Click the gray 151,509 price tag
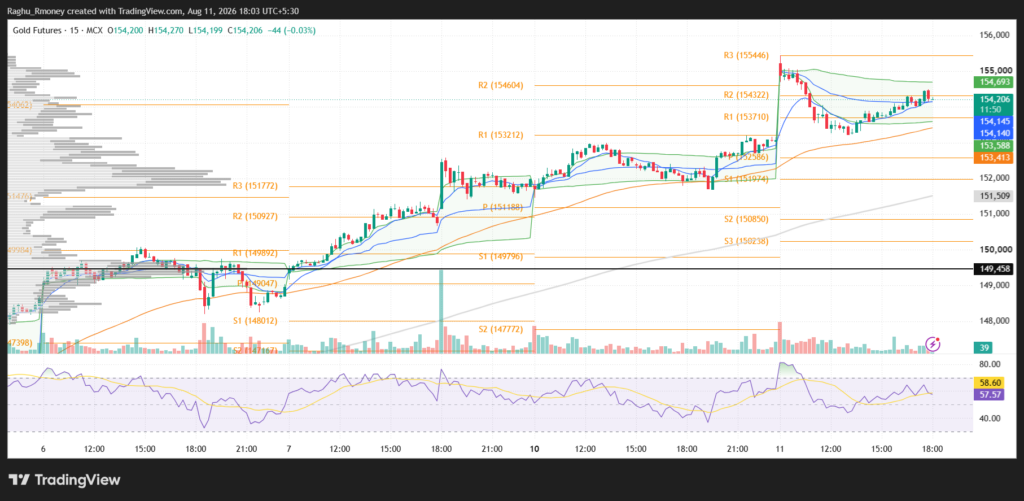This screenshot has width=1024, height=501. tap(992, 196)
